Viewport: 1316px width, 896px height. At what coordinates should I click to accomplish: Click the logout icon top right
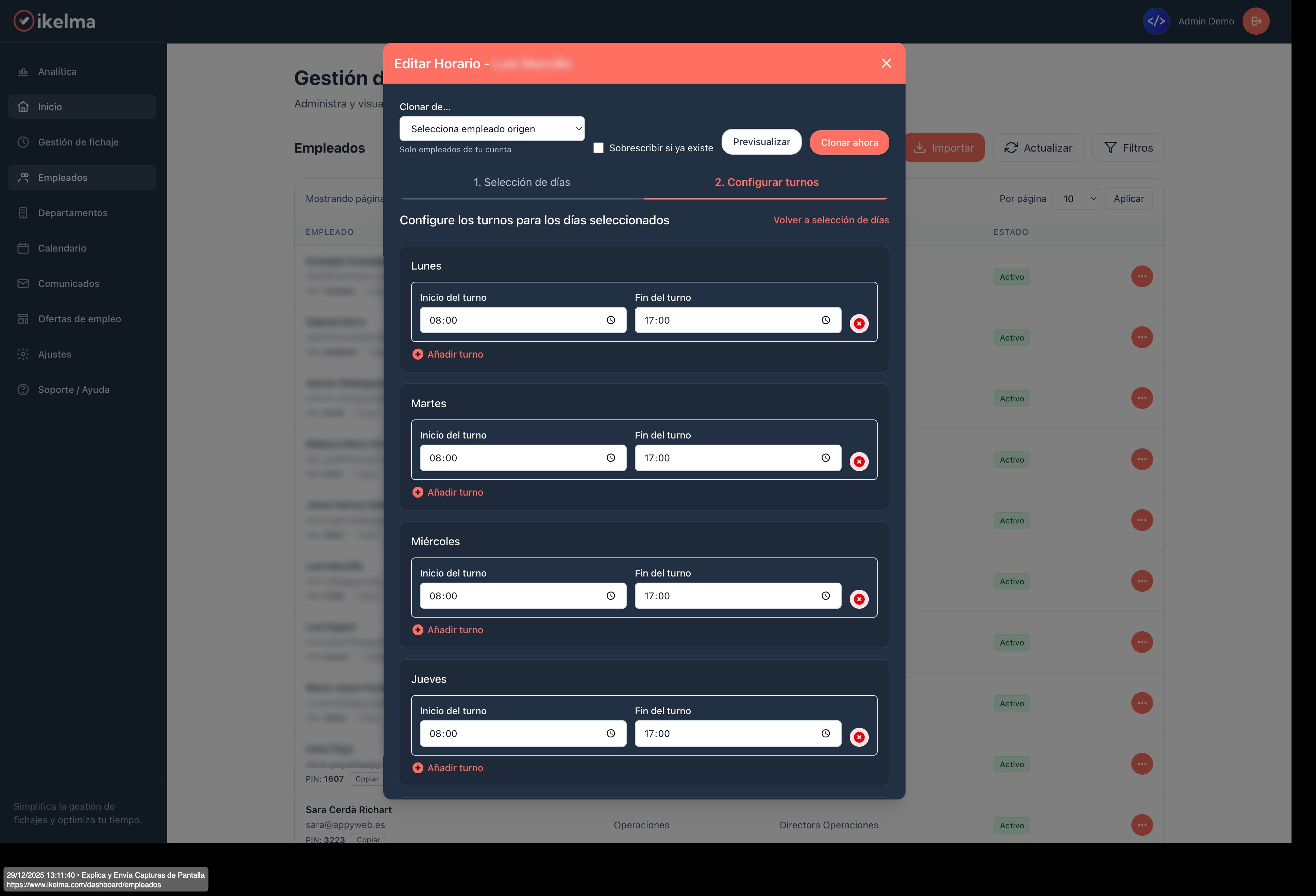1255,21
